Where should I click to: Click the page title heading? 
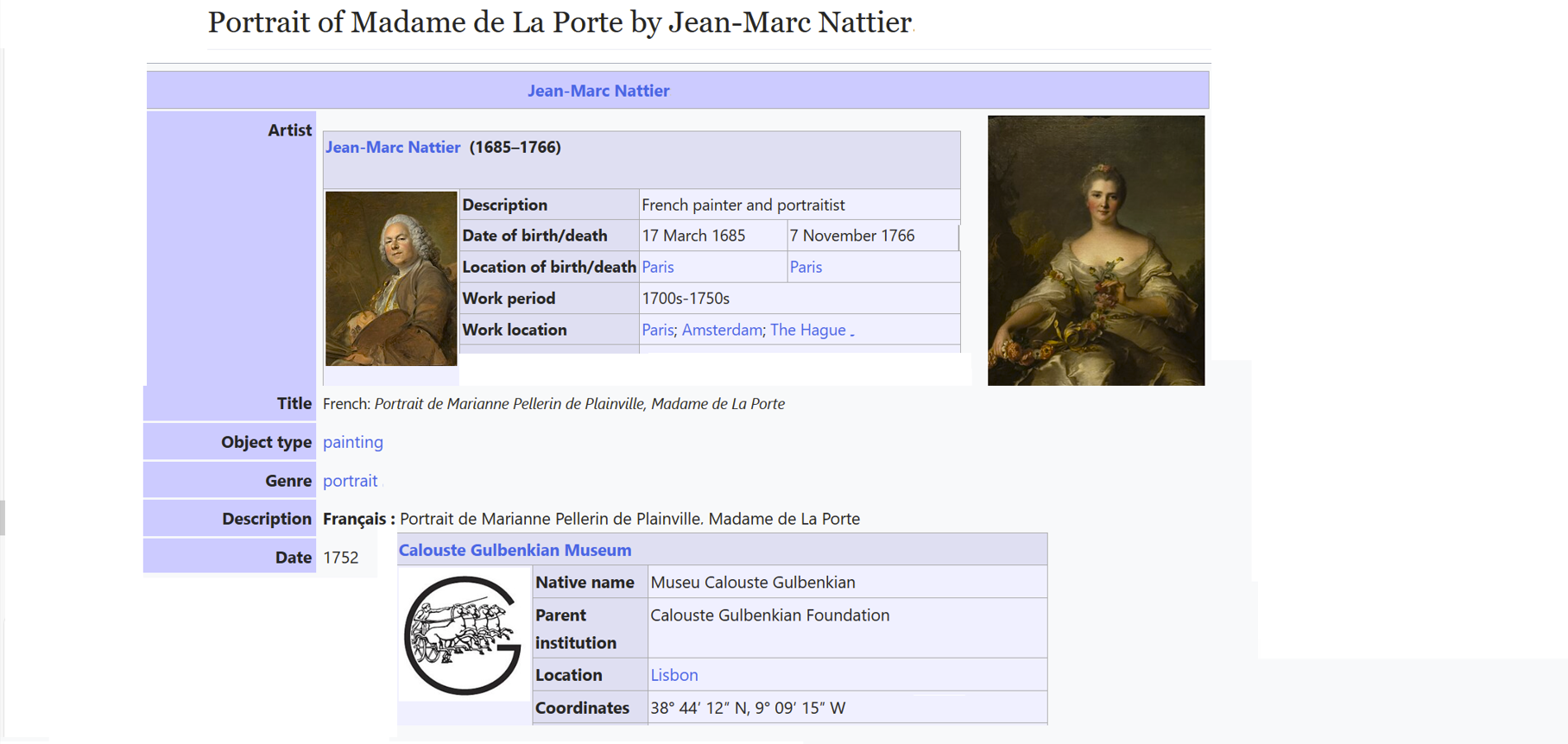click(x=560, y=22)
